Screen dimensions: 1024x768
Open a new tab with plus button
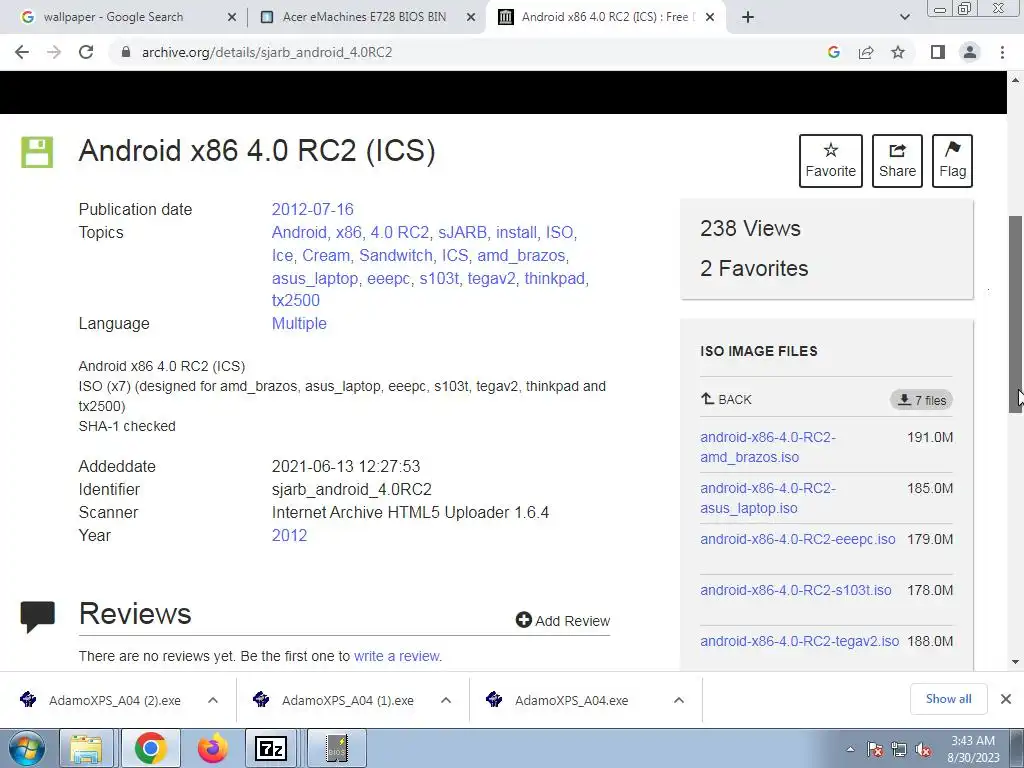748,17
